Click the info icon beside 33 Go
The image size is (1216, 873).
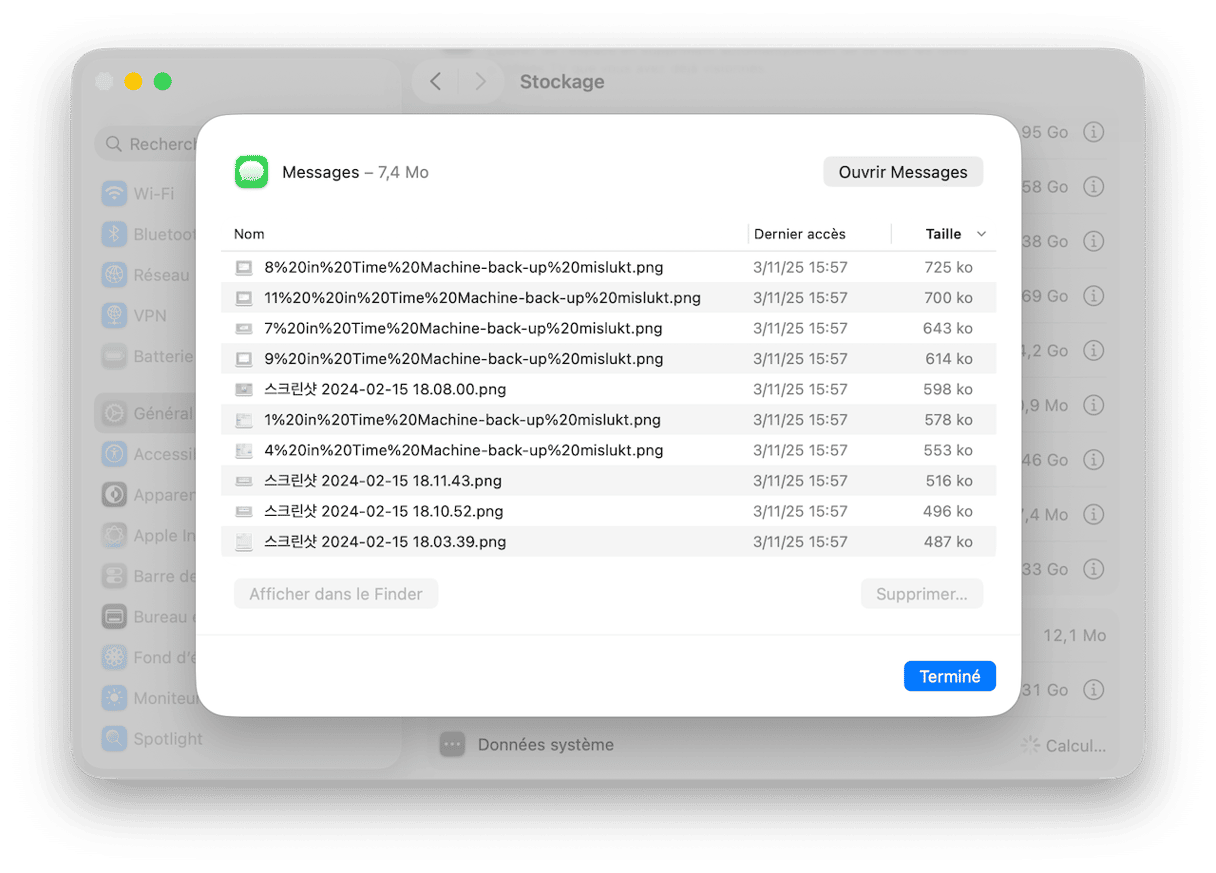[1094, 569]
